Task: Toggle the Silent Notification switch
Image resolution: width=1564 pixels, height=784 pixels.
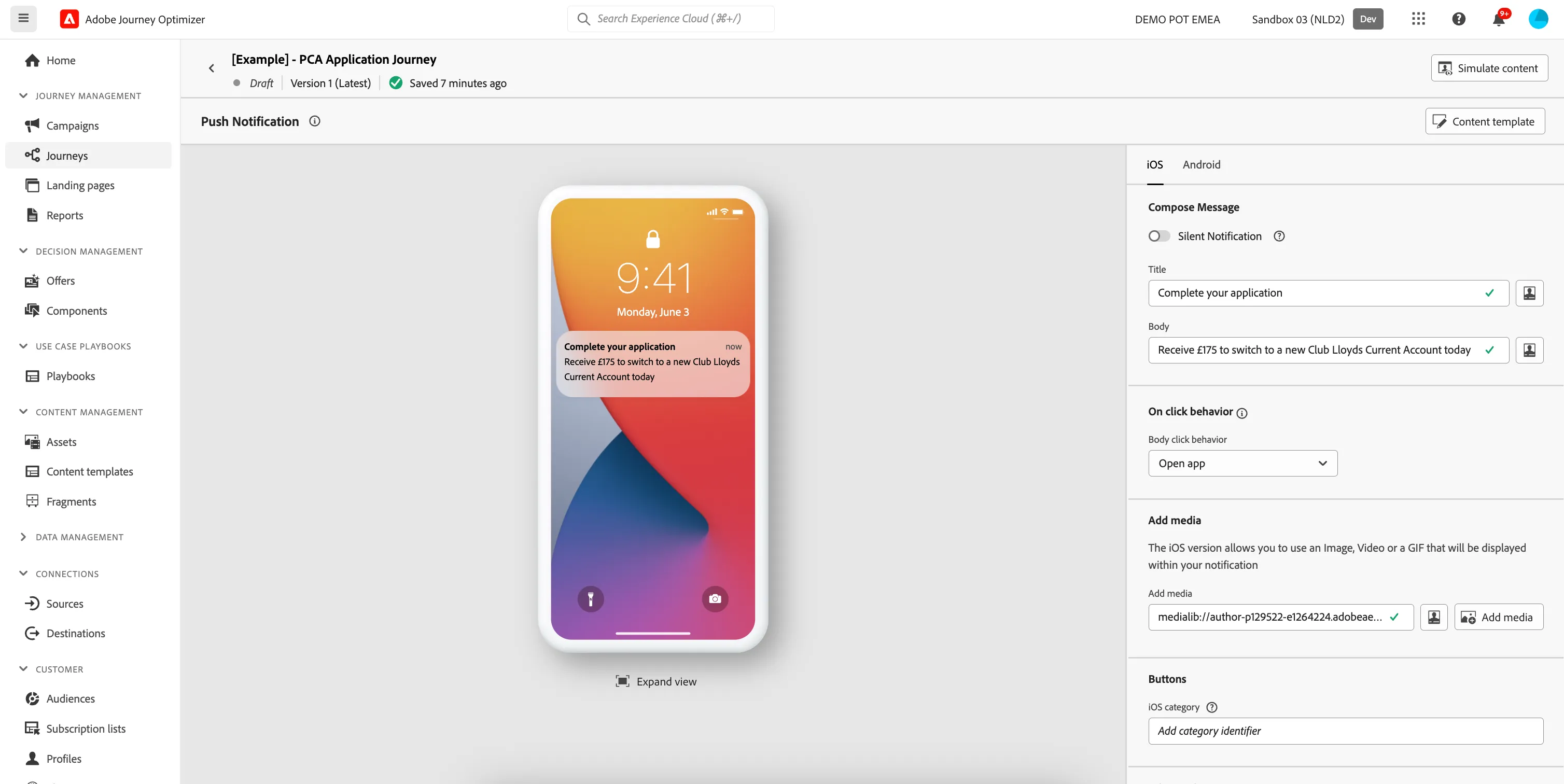Action: pos(1158,236)
